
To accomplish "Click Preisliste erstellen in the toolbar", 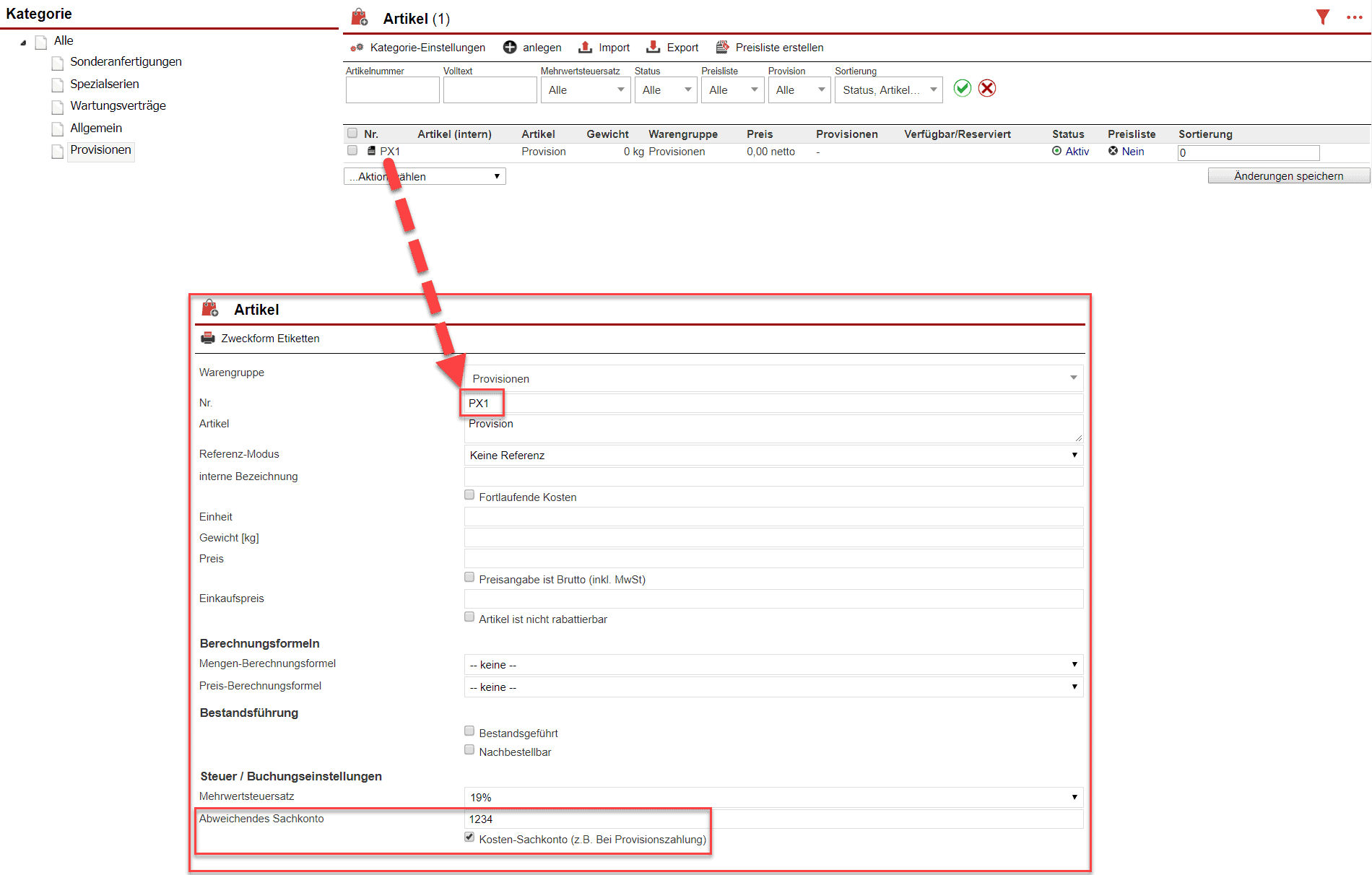I will tap(778, 48).
